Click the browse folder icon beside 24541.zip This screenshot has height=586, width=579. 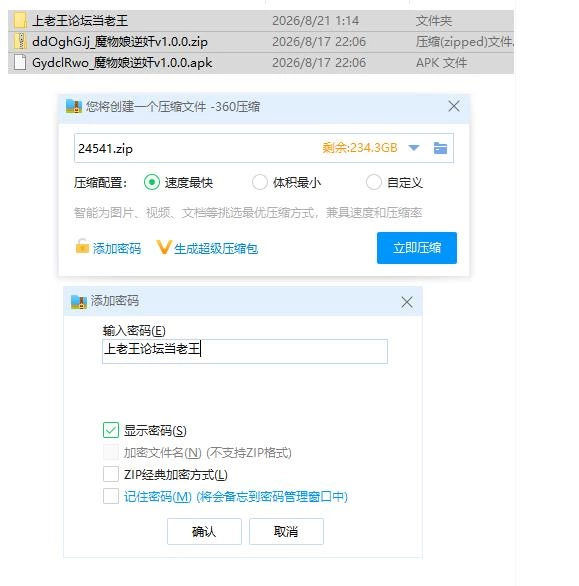(440, 148)
